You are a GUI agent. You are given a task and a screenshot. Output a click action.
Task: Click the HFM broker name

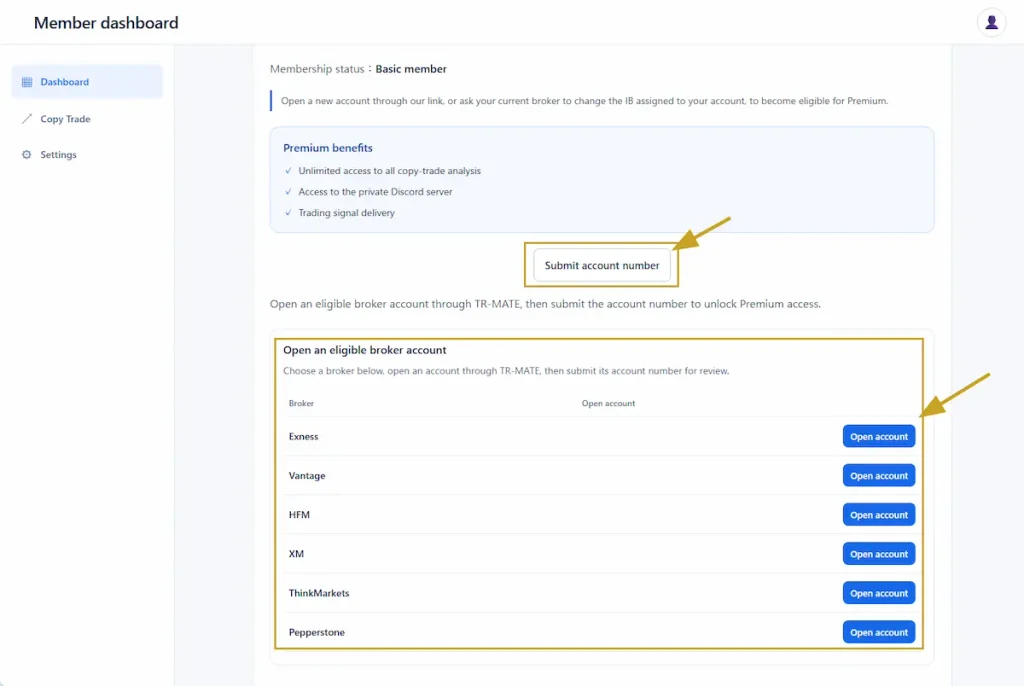[299, 515]
